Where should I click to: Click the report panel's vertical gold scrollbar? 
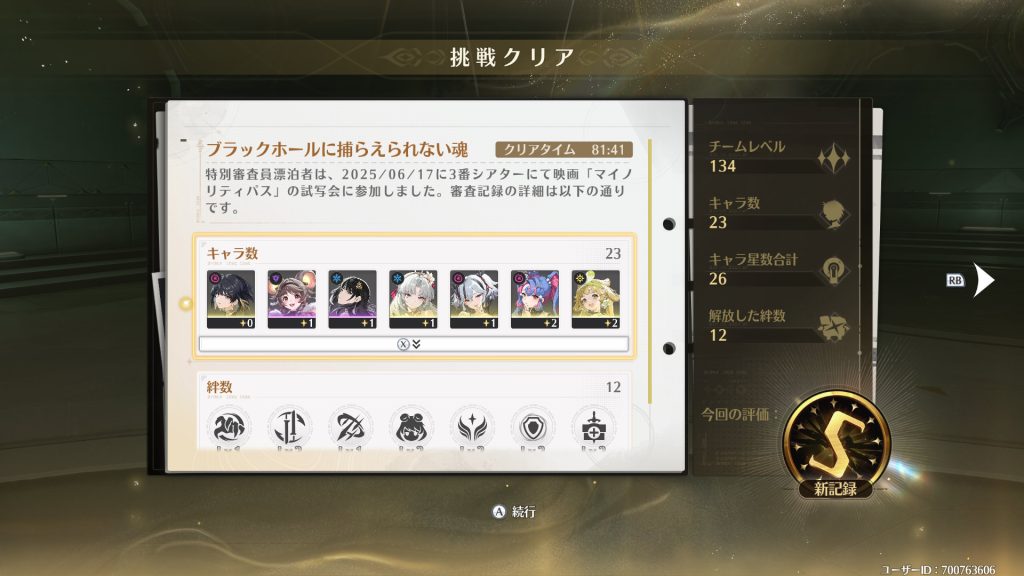(x=650, y=271)
